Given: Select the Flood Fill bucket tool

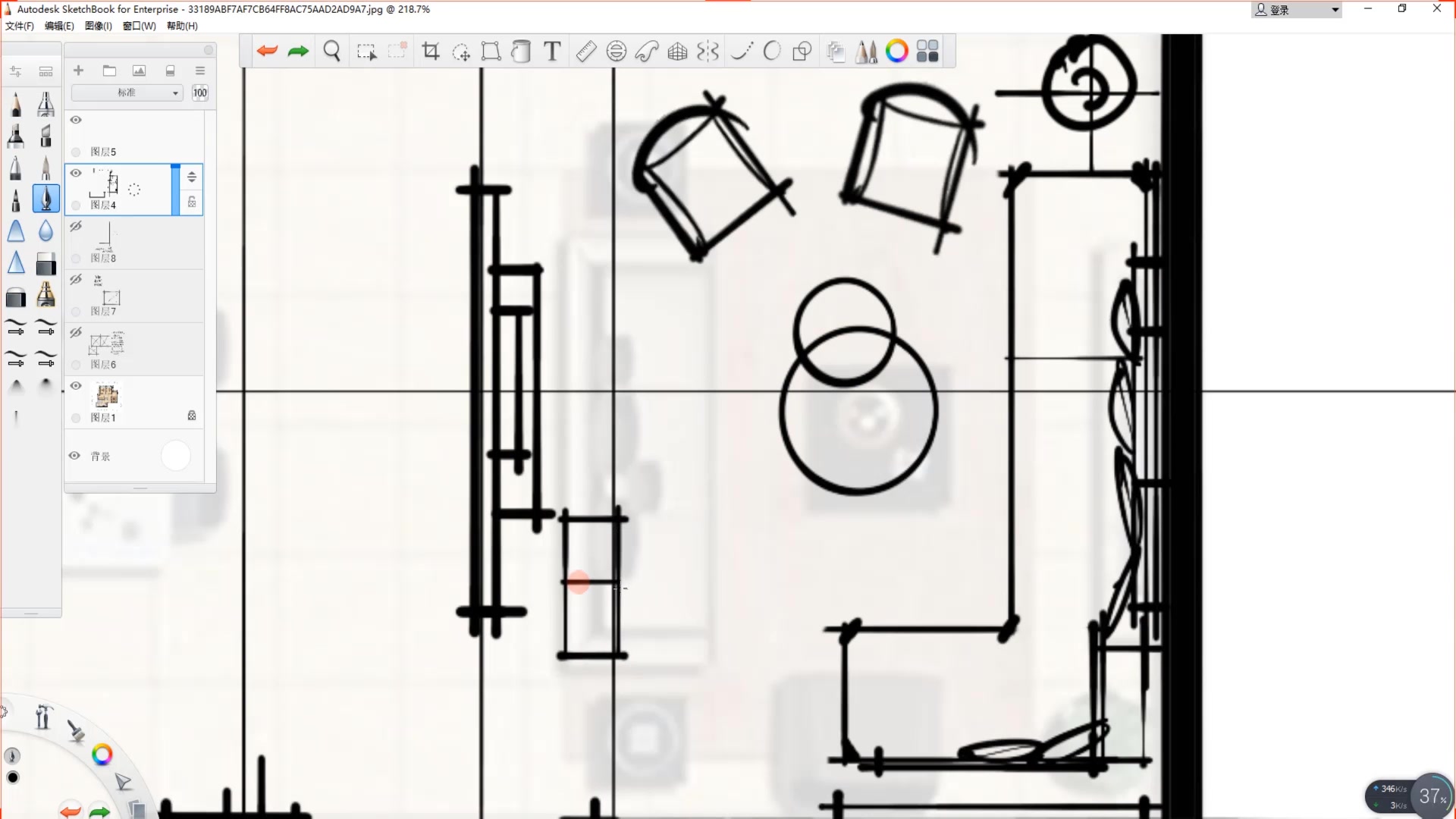Looking at the screenshot, I should [521, 51].
